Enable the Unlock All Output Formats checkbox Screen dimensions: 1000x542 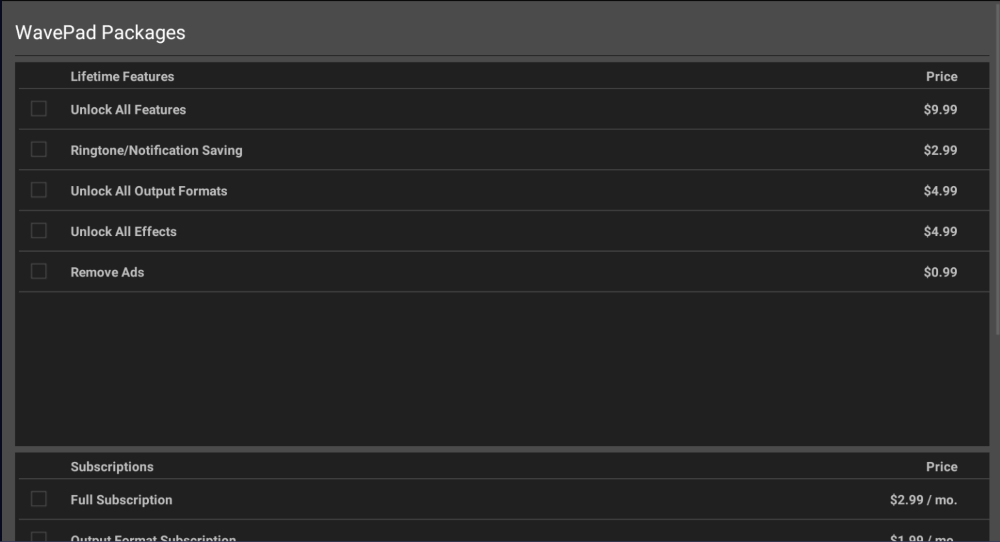coord(39,190)
